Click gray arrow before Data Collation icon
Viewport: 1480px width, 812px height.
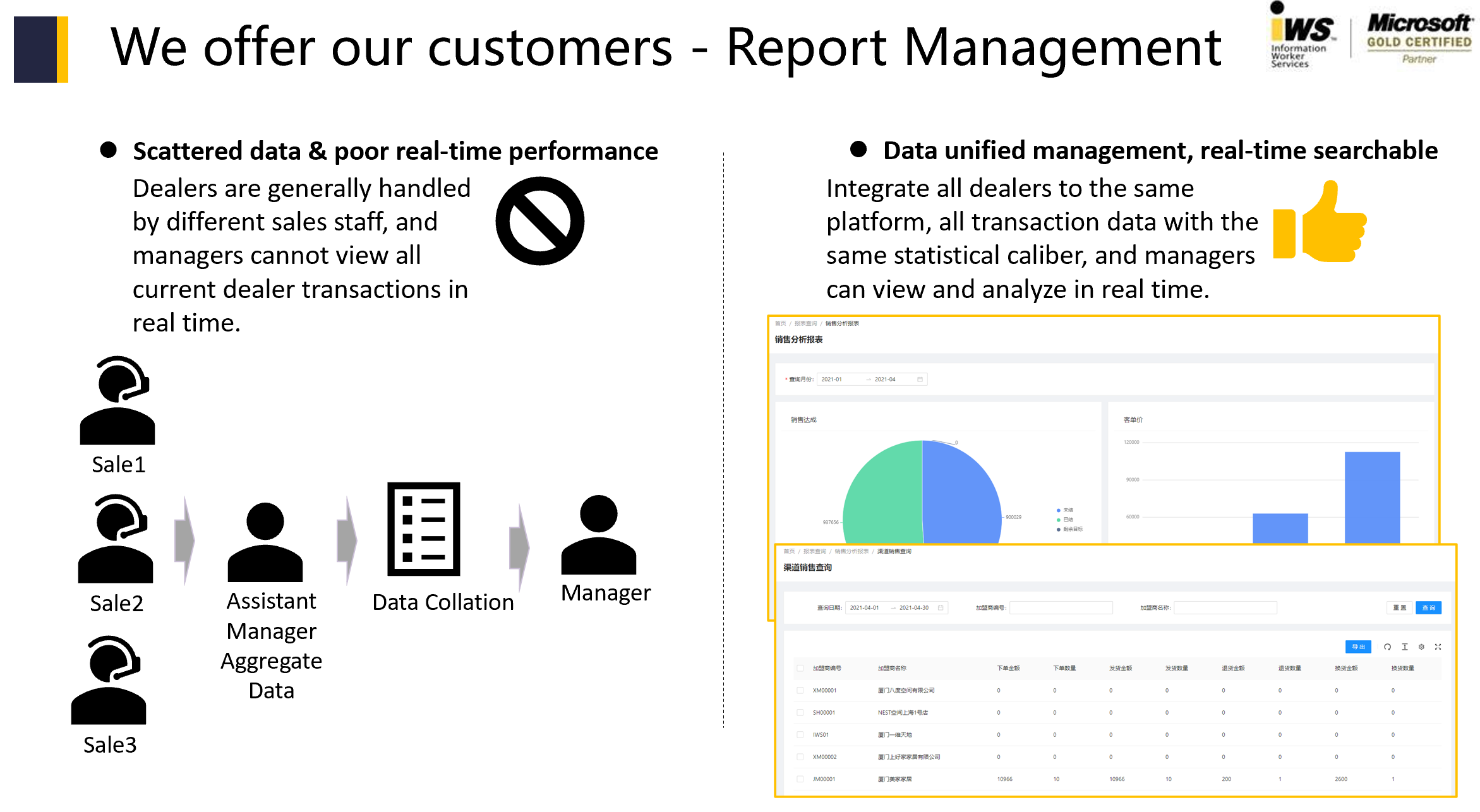pos(347,540)
